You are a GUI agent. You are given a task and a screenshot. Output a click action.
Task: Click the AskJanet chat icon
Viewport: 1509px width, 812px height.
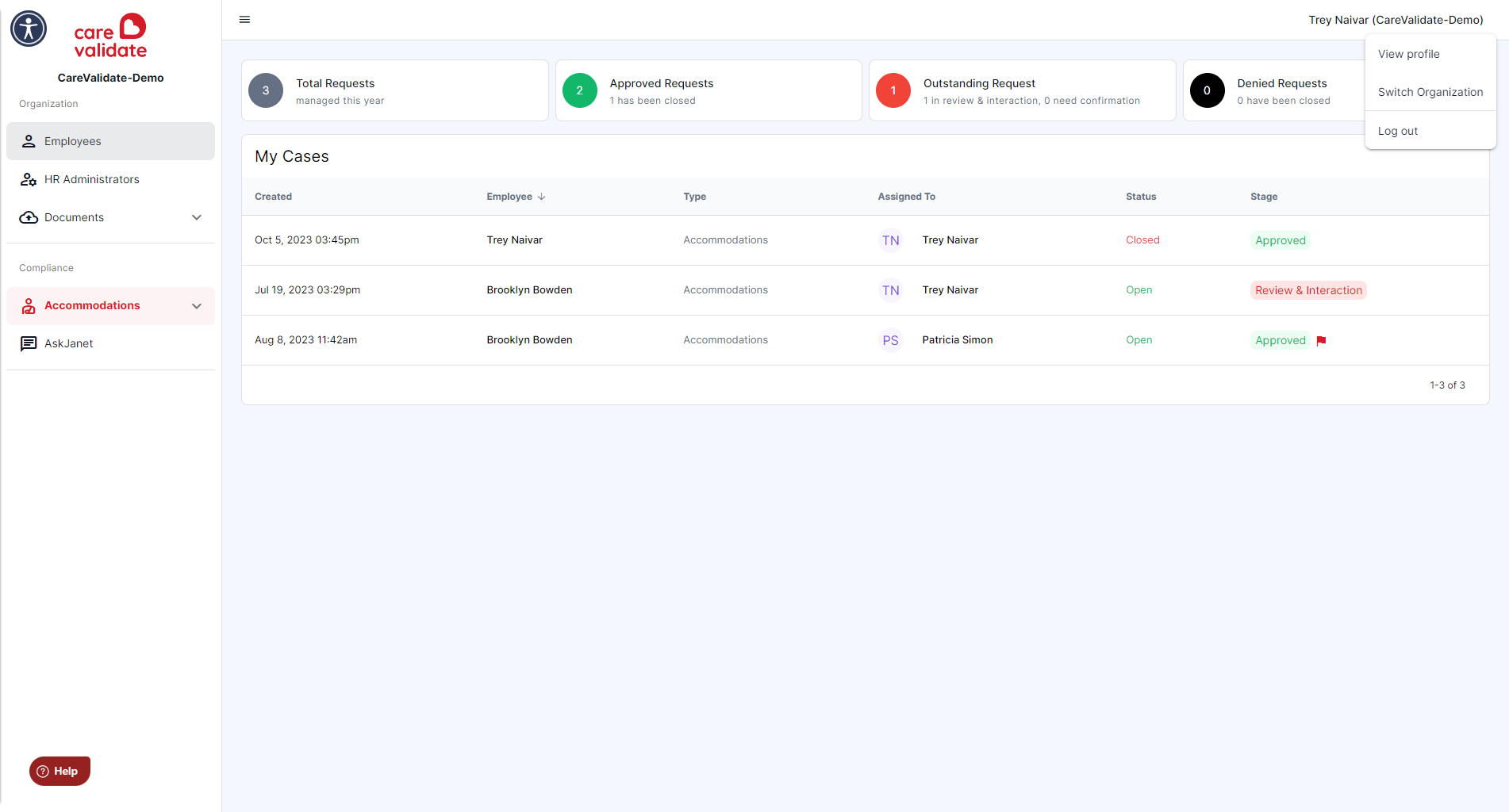pos(29,343)
